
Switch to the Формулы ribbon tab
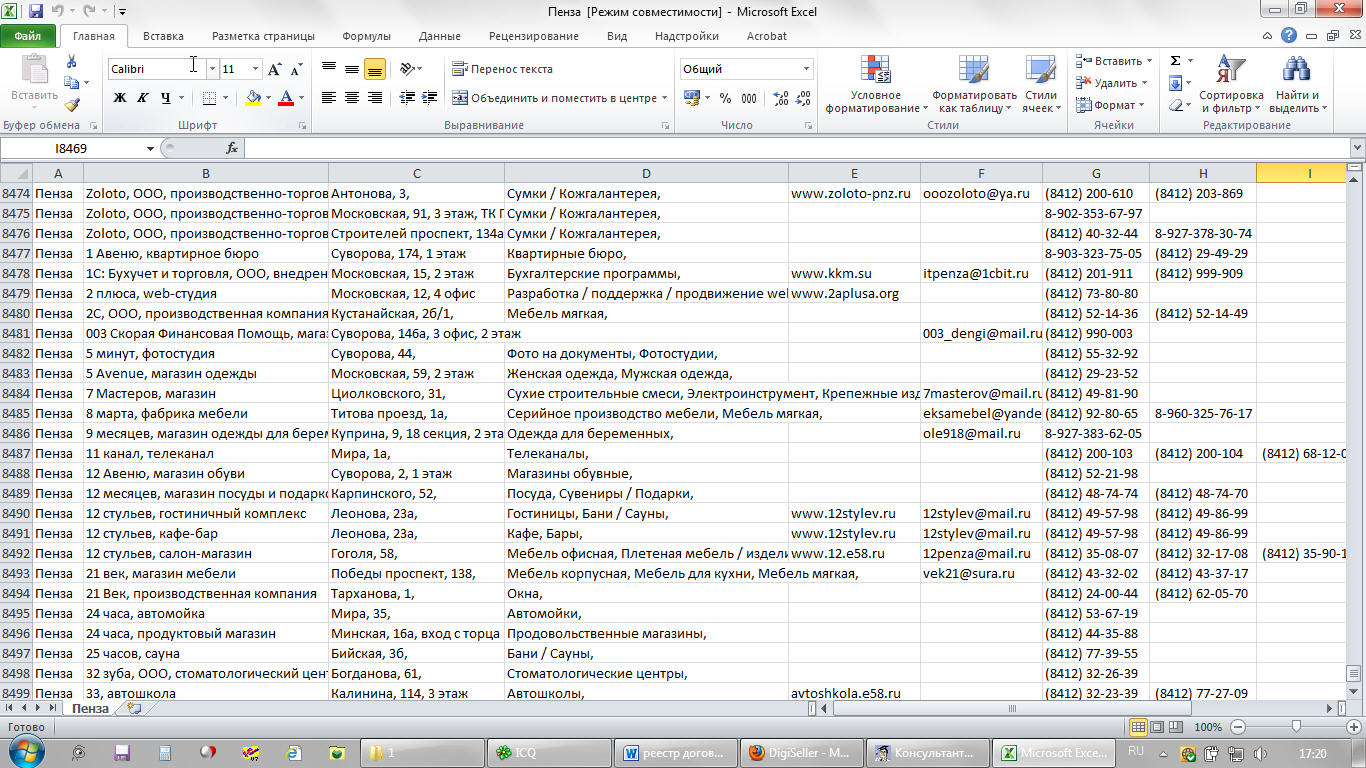click(x=366, y=36)
